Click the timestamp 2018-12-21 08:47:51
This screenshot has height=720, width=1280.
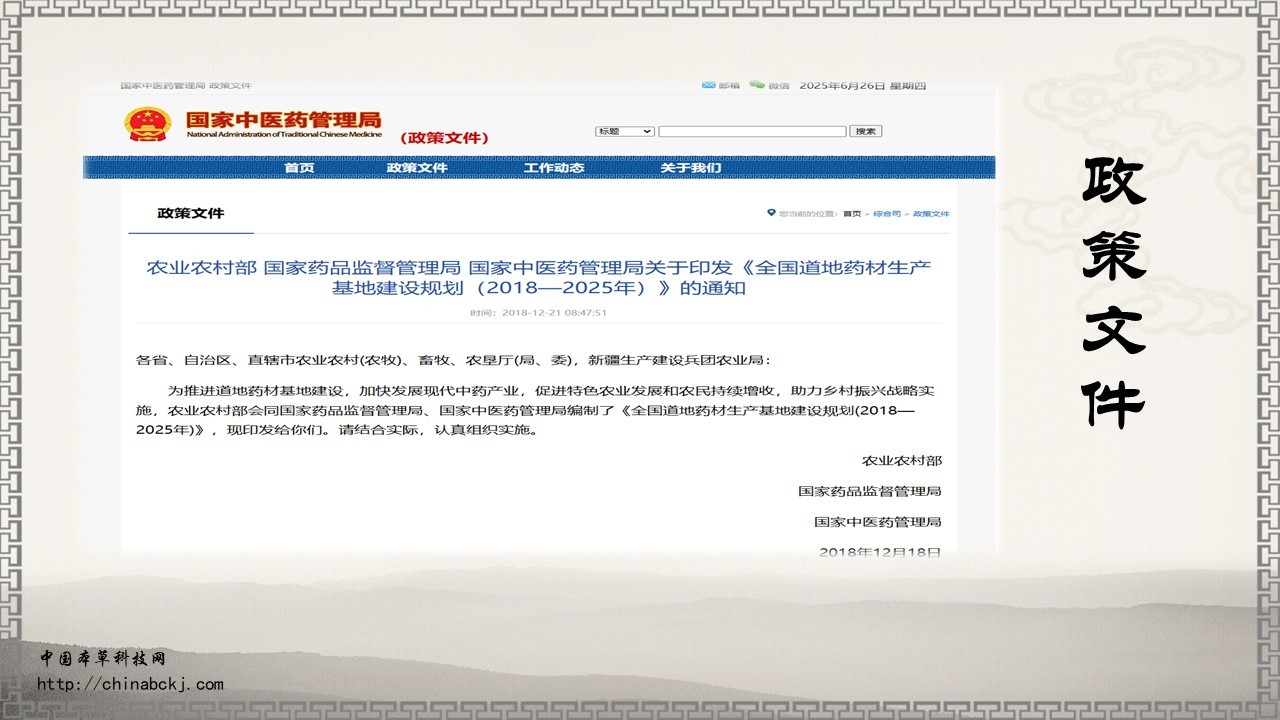539,312
